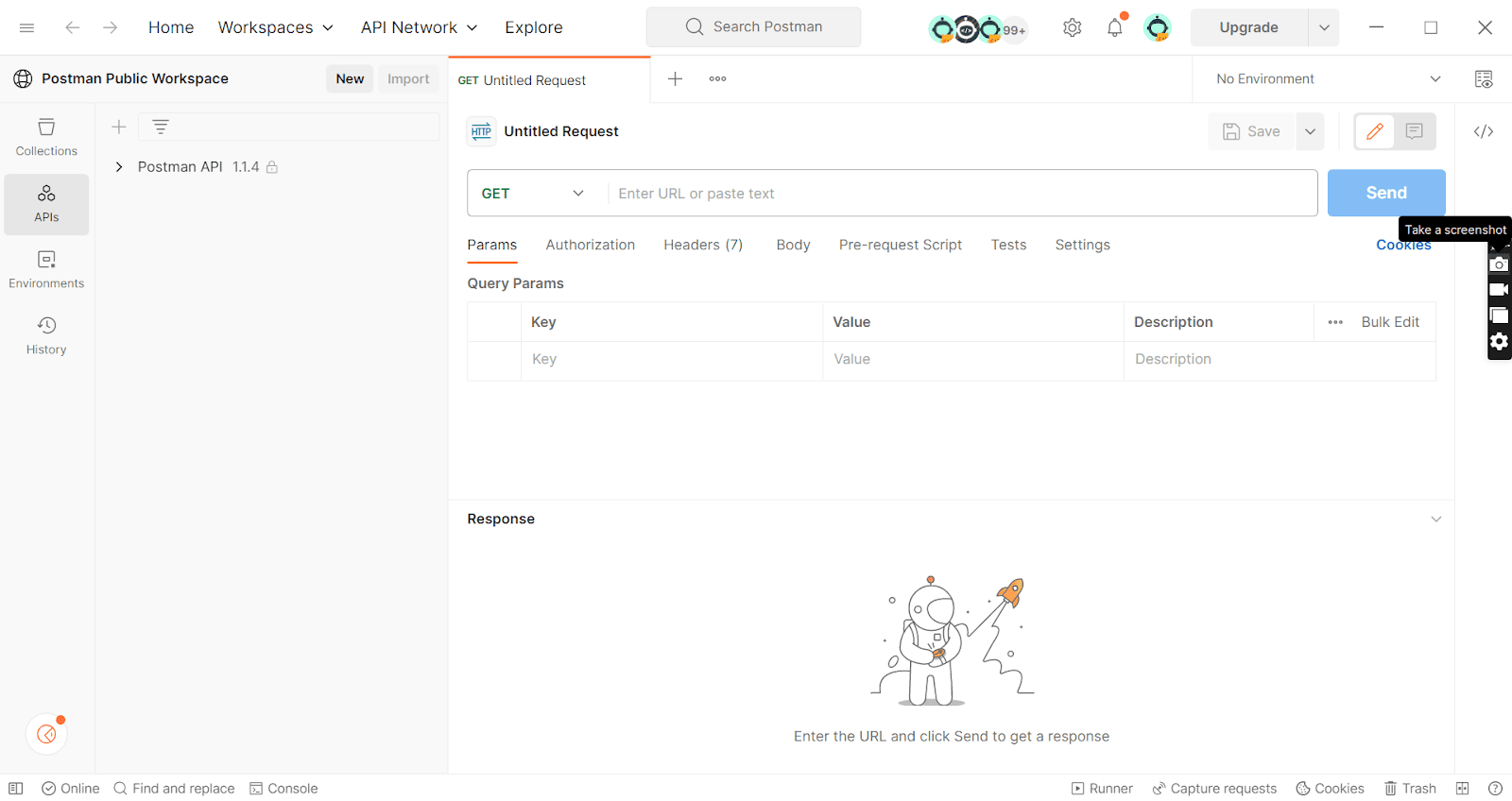Screen dimensions: 1512x801
Task: Click Bulk Edit
Action: (1390, 322)
